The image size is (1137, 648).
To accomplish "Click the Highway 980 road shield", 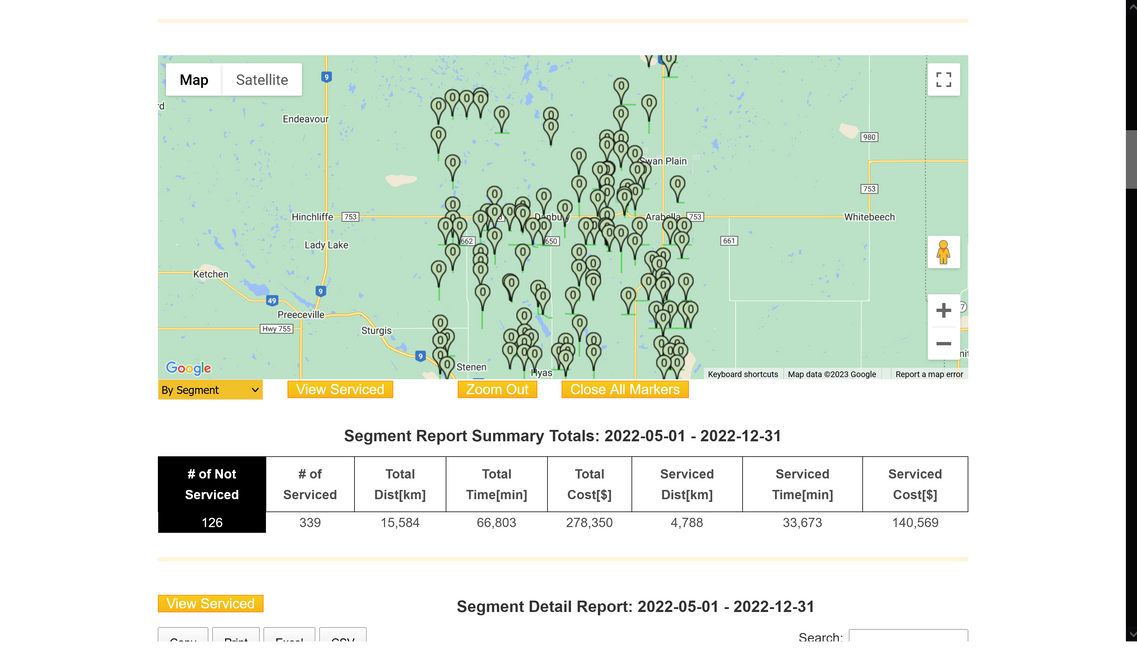I will click(x=869, y=137).
